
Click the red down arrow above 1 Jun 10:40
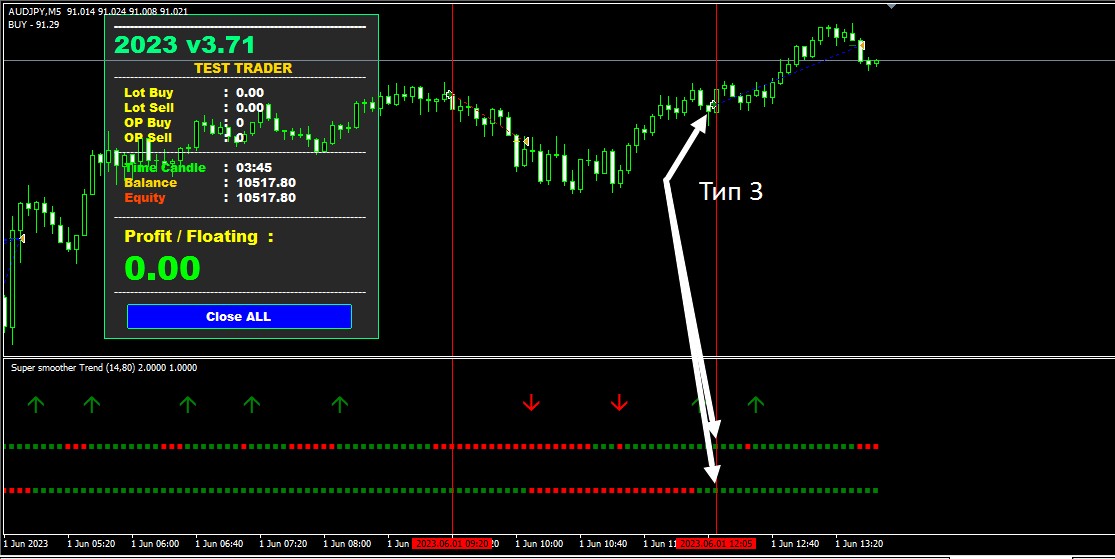619,403
